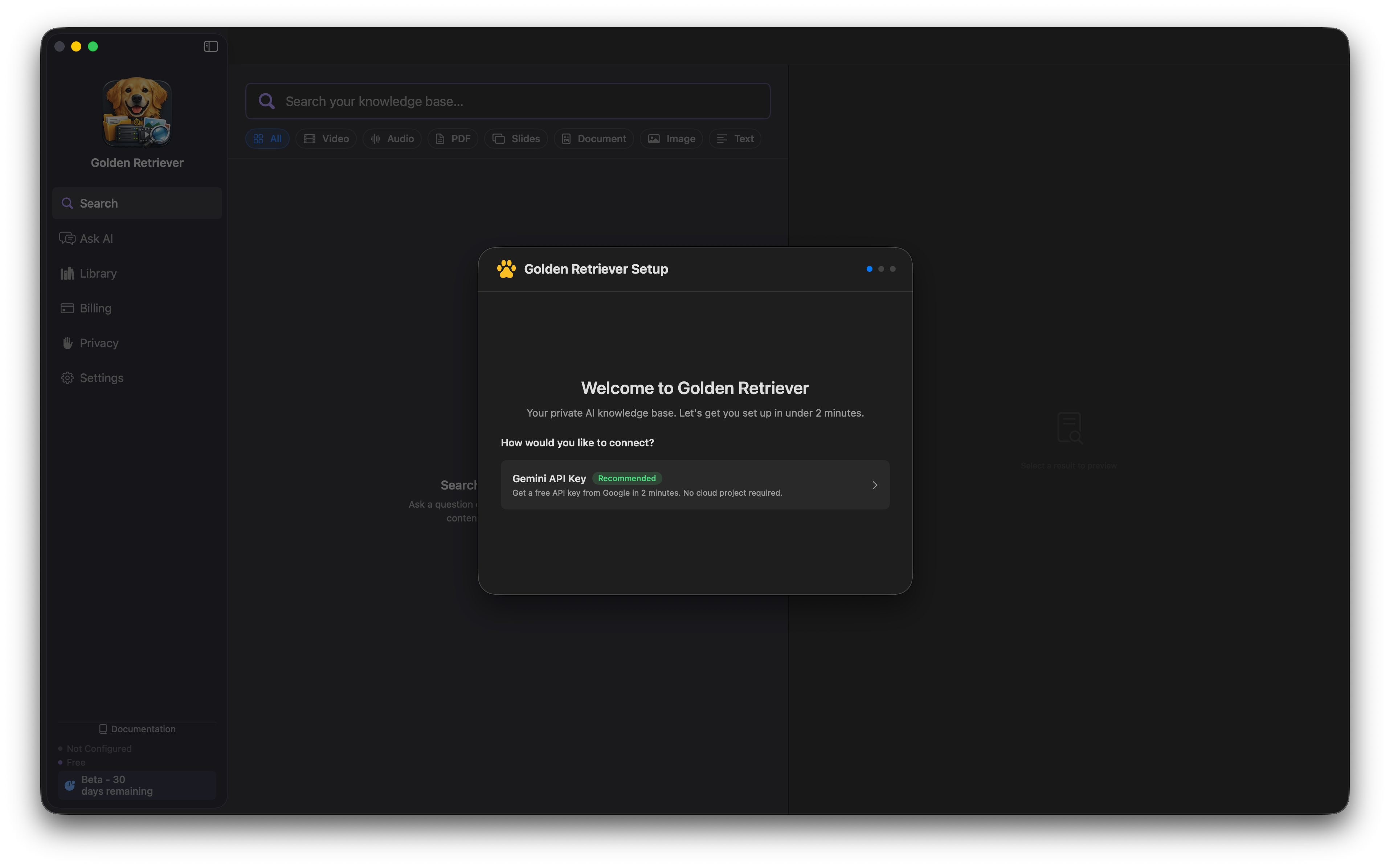Open Search in the sidebar
The height and width of the screenshot is (868, 1390).
(137, 203)
